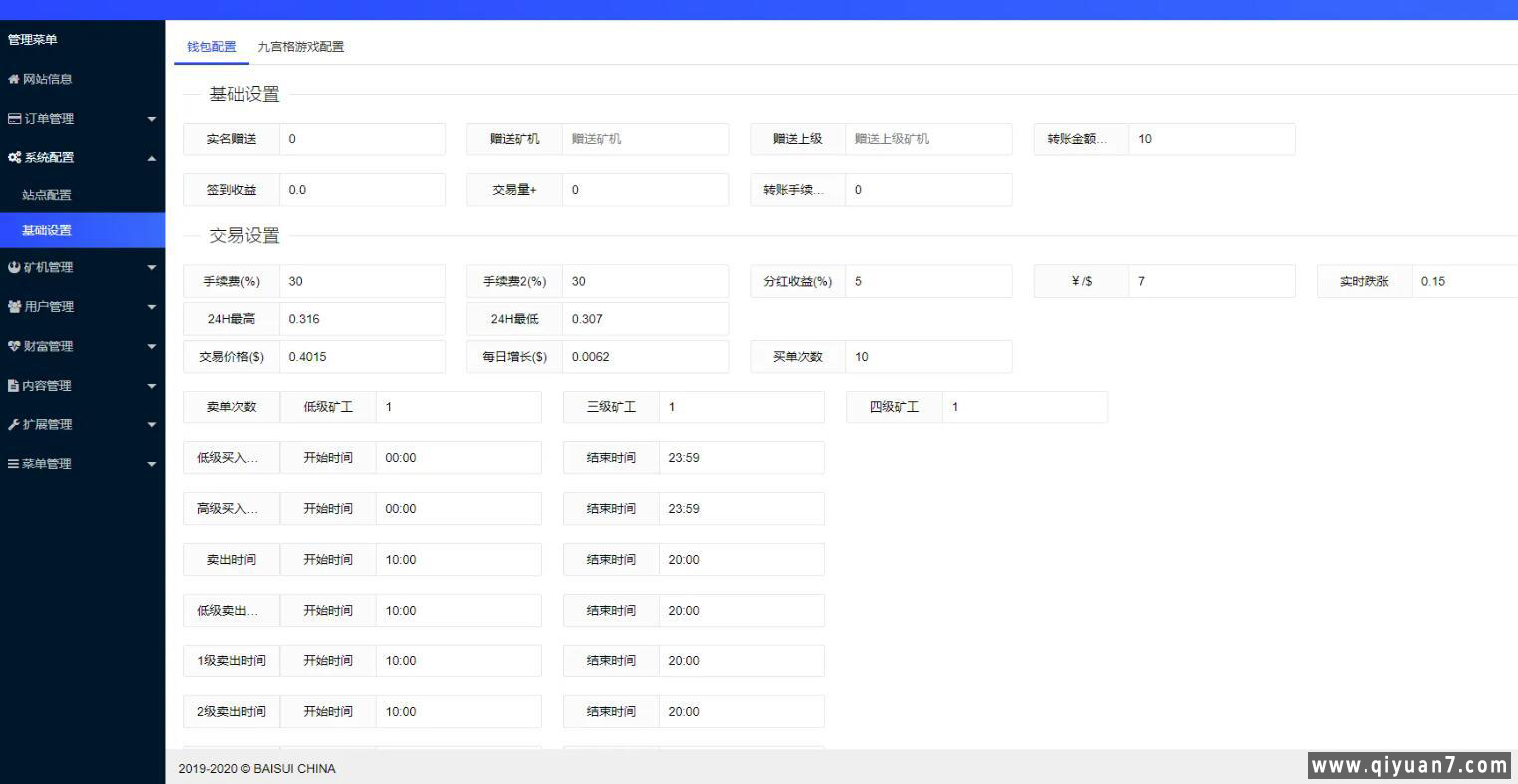1518x784 pixels.
Task: Click the gears icon beside 系统配置
Action: point(14,158)
